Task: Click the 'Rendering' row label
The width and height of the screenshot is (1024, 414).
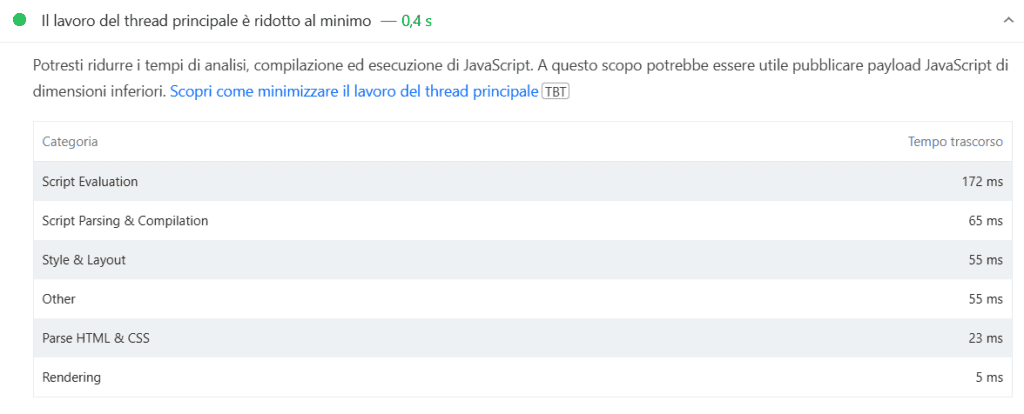Action: pos(71,378)
